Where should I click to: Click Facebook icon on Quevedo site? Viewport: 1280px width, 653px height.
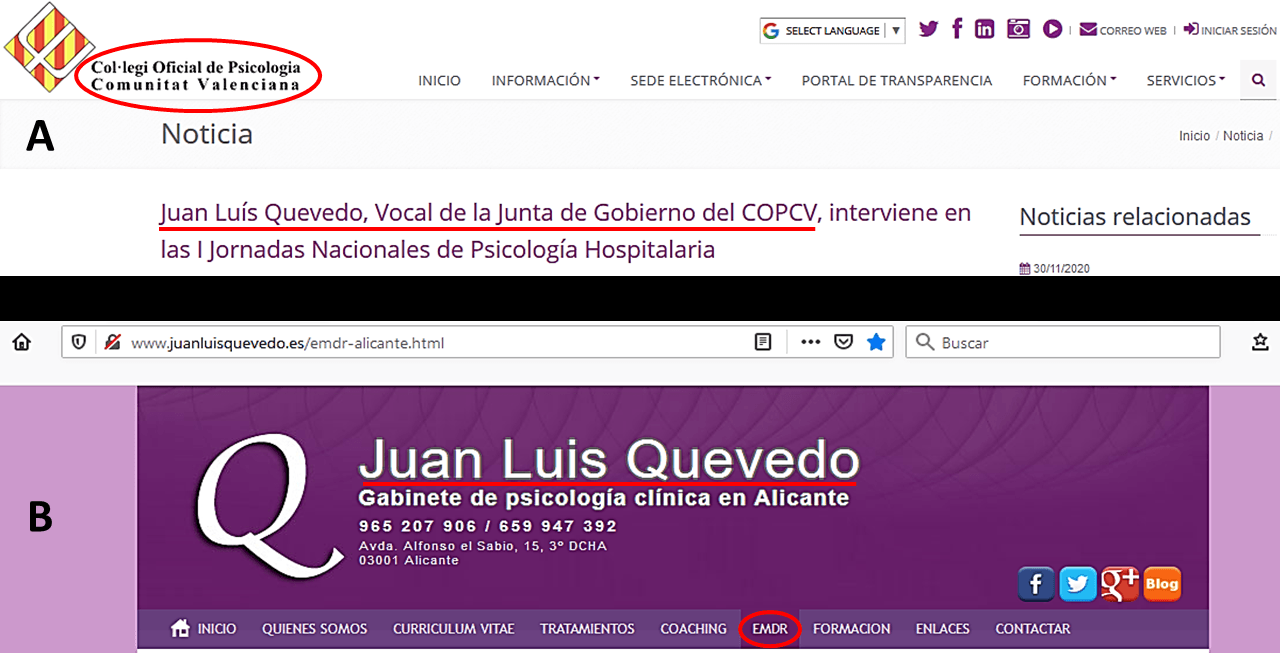tap(1036, 583)
